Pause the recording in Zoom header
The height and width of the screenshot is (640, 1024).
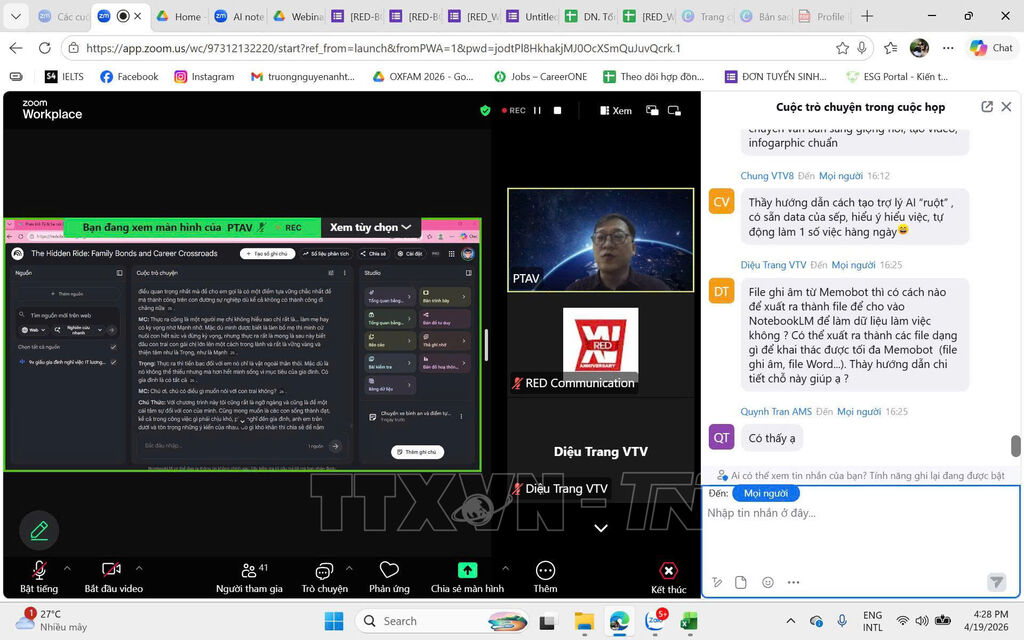tap(537, 110)
